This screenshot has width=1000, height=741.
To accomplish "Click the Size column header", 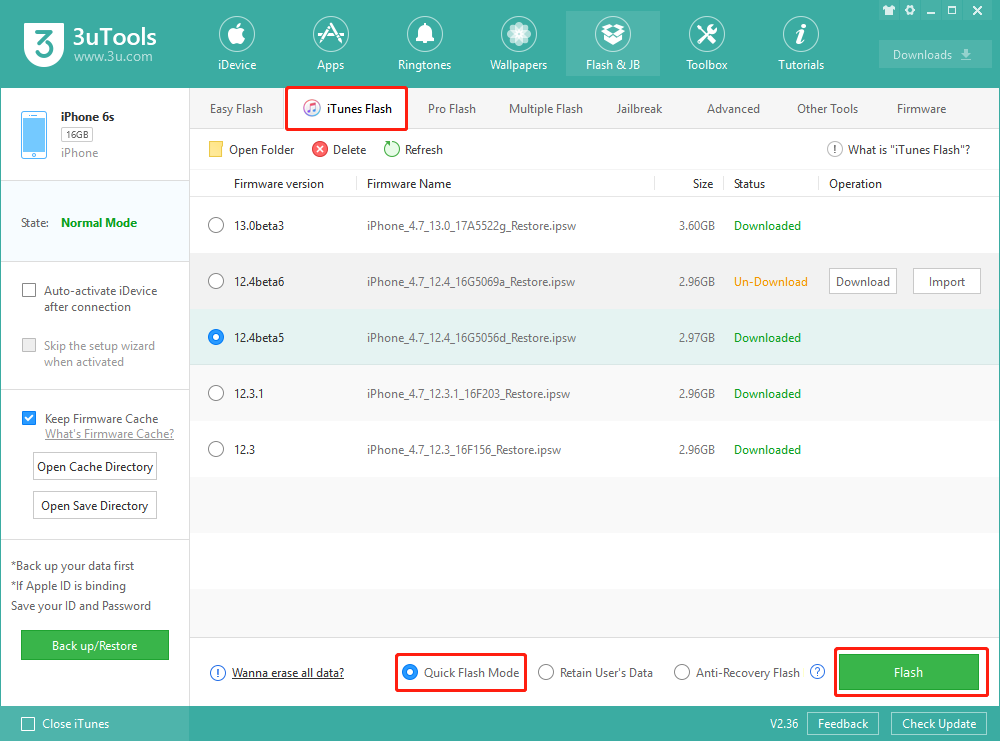I will tap(703, 184).
